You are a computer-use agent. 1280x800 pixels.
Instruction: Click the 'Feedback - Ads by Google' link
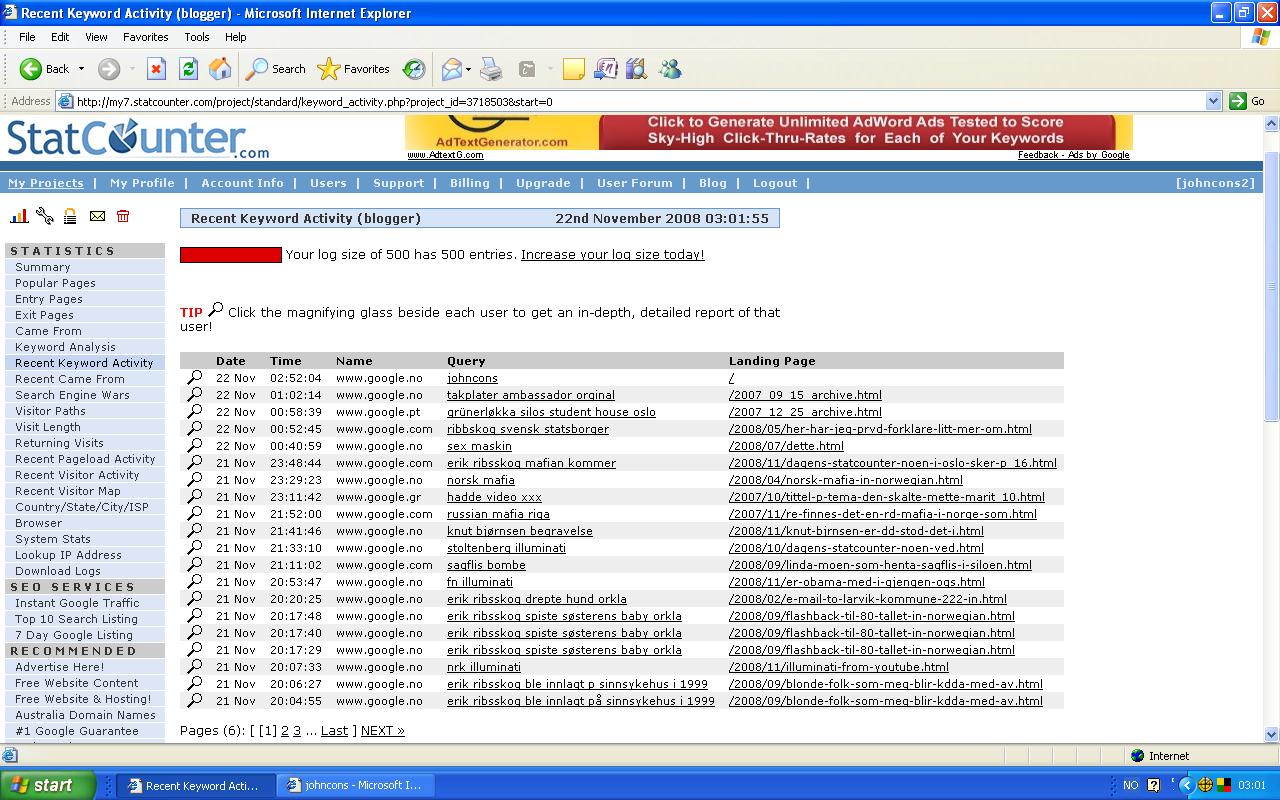click(1074, 155)
